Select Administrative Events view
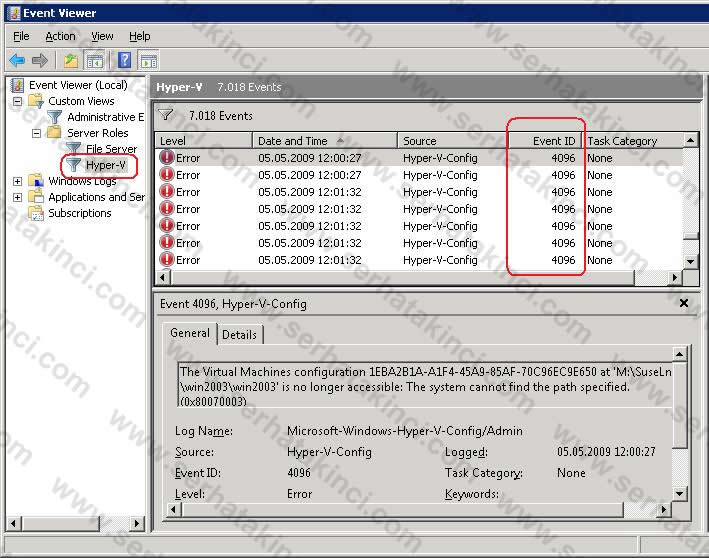Image resolution: width=709 pixels, height=558 pixels. pyautogui.click(x=105, y=117)
